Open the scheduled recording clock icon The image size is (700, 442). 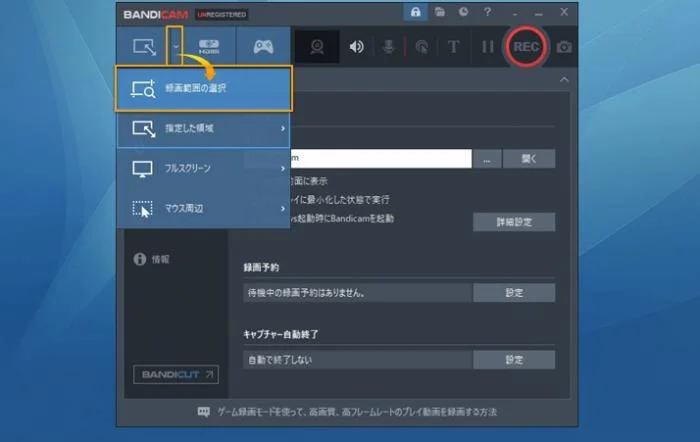(463, 12)
